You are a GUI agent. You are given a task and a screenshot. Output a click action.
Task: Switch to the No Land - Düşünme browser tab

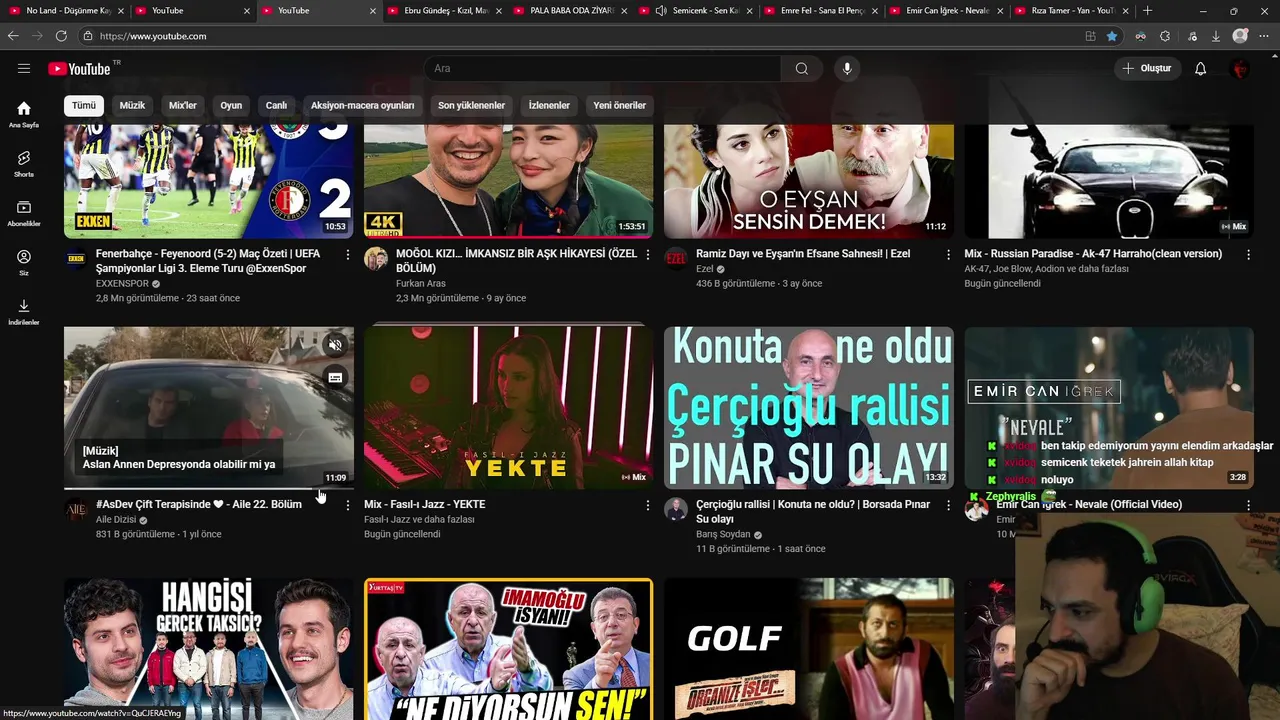(68, 10)
